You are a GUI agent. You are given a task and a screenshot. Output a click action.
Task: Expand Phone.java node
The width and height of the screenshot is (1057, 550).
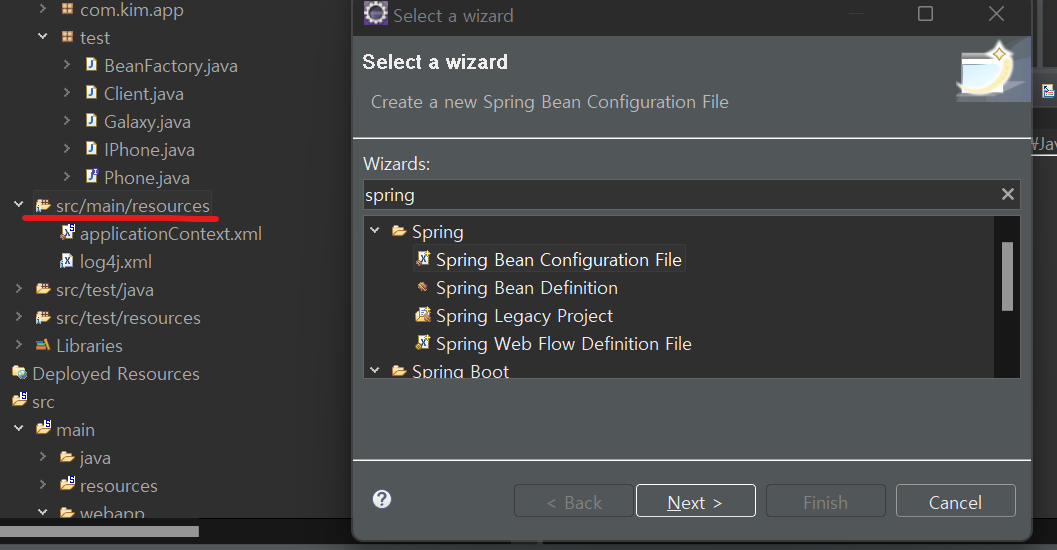[x=67, y=177]
